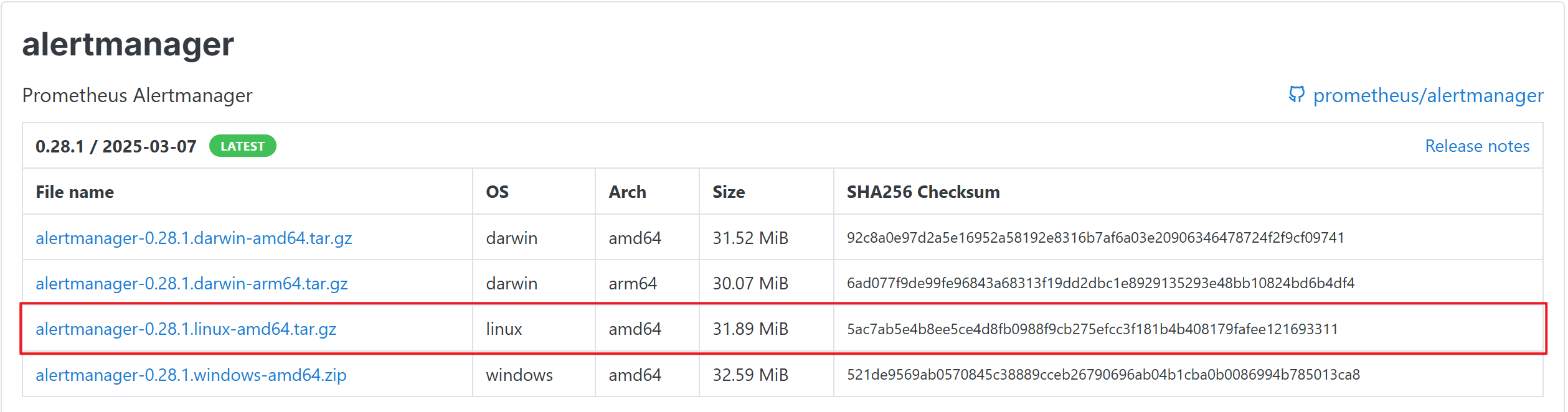Click the checksum starting with 92c8a0e97d
This screenshot has width=1568, height=412.
click(1095, 238)
